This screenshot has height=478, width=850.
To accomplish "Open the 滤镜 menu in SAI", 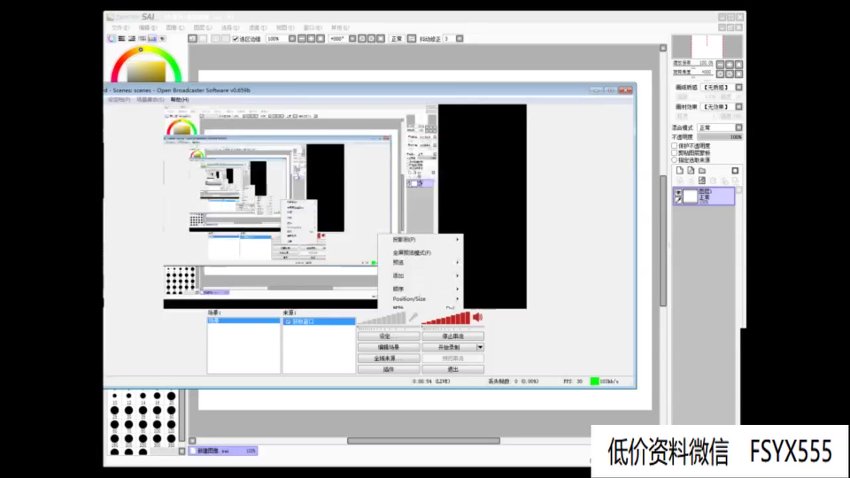I will 257,27.
